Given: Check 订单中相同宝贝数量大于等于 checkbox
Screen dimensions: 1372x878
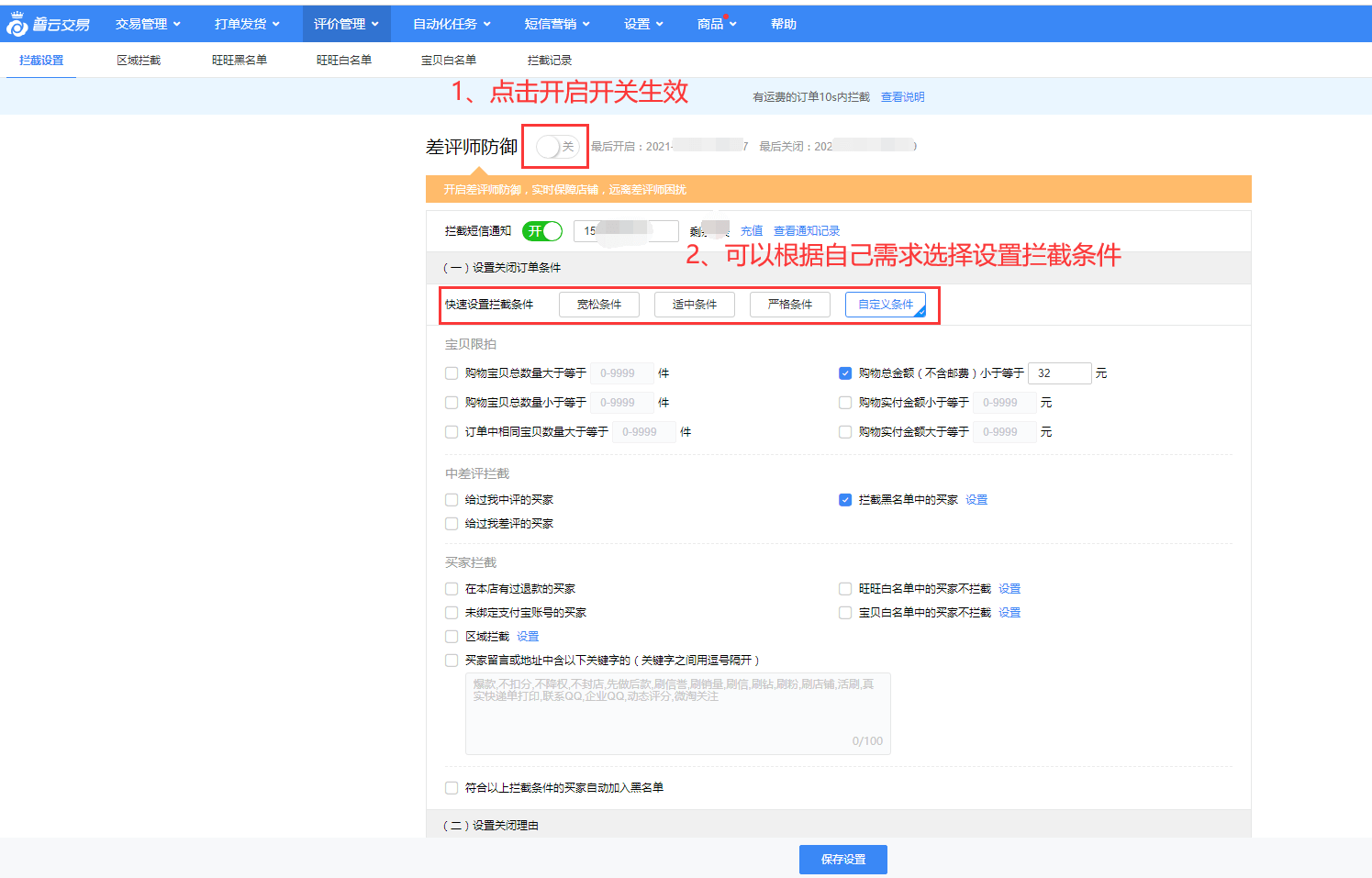Looking at the screenshot, I should click(x=452, y=432).
